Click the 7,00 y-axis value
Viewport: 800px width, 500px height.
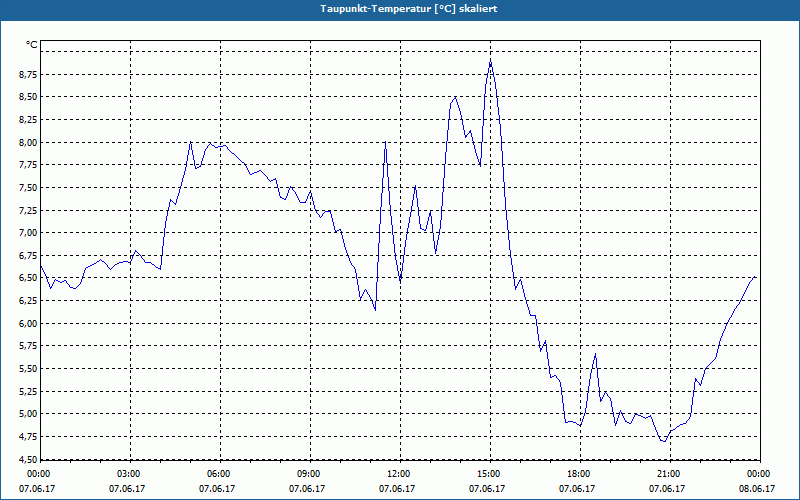point(27,233)
